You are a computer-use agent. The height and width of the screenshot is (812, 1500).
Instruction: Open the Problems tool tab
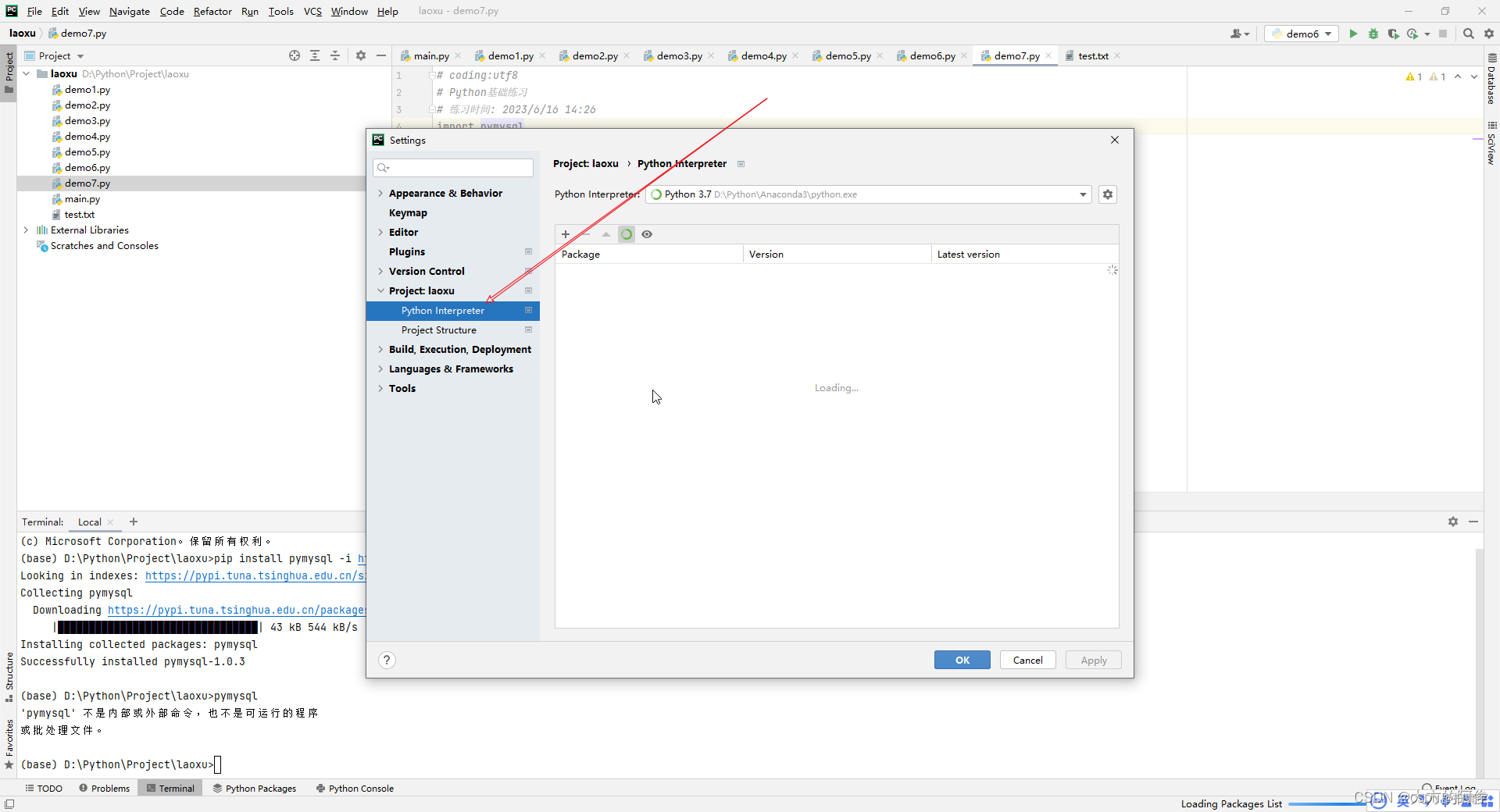(x=105, y=789)
